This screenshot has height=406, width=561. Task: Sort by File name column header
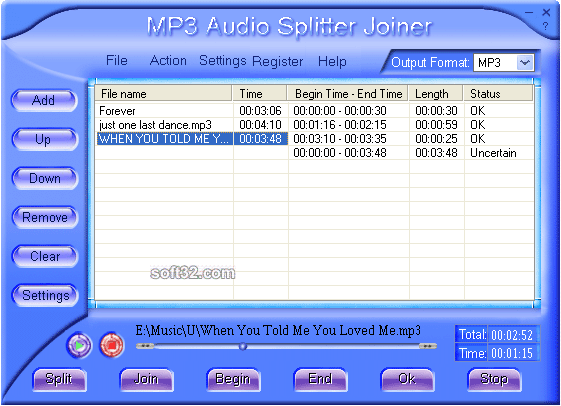coord(164,94)
